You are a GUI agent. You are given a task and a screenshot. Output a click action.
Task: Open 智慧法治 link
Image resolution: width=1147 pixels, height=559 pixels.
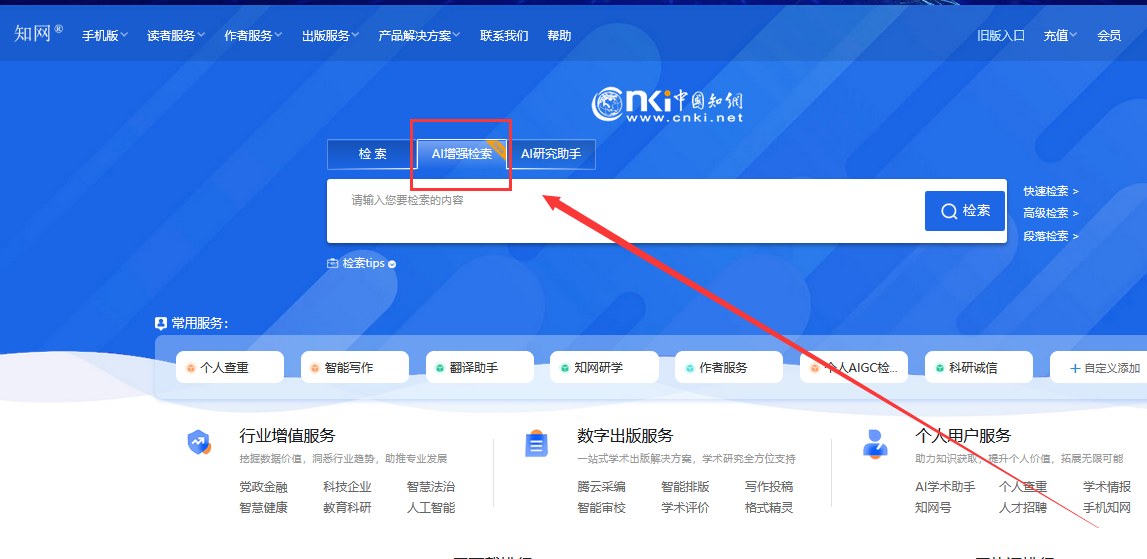click(x=431, y=487)
